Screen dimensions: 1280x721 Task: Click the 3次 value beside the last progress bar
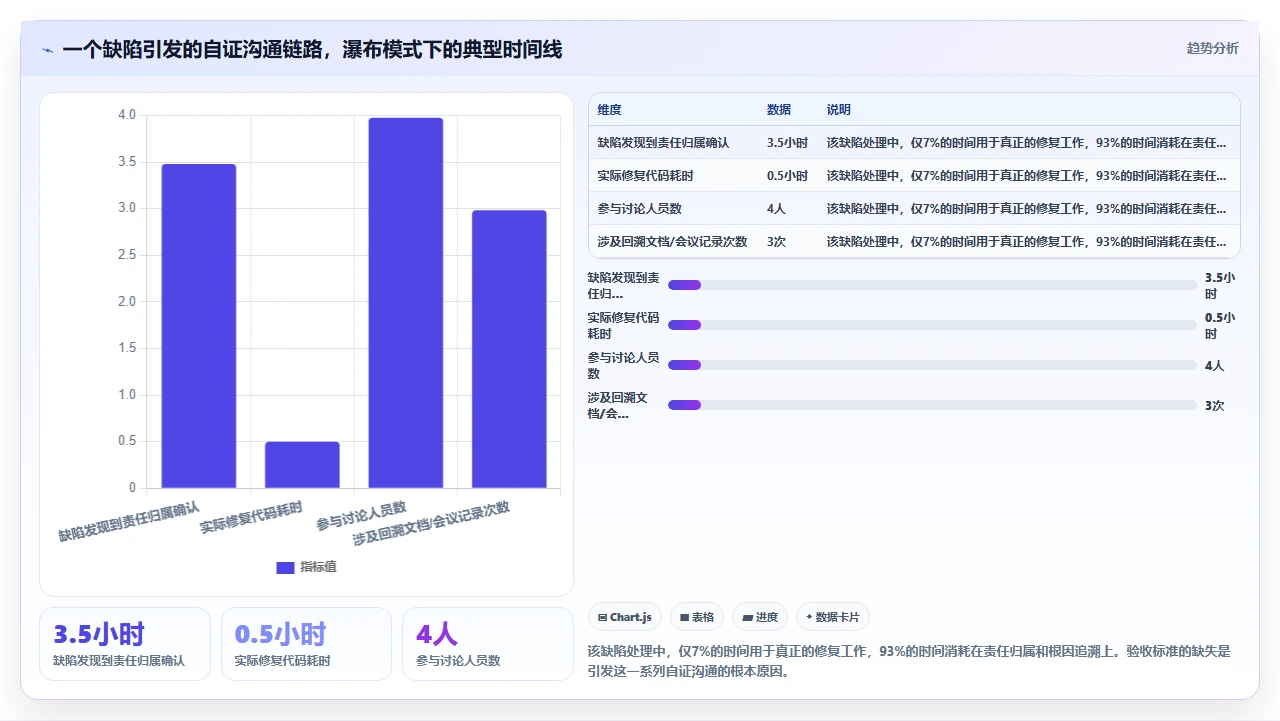(1214, 405)
